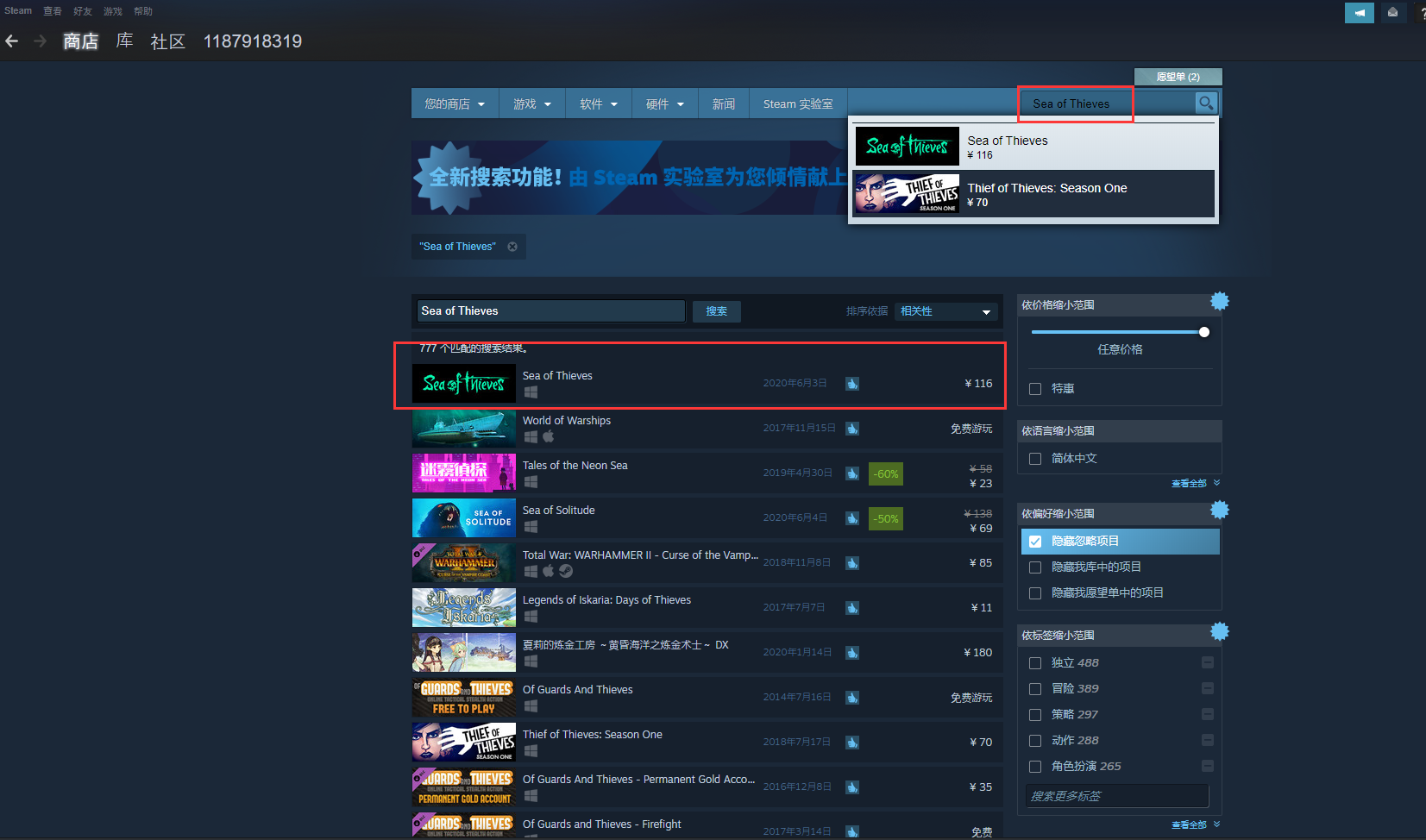Click wishlist icon on Total War: WARHAMMER II row
Viewport: 1426px width, 840px height.
pyautogui.click(x=852, y=563)
